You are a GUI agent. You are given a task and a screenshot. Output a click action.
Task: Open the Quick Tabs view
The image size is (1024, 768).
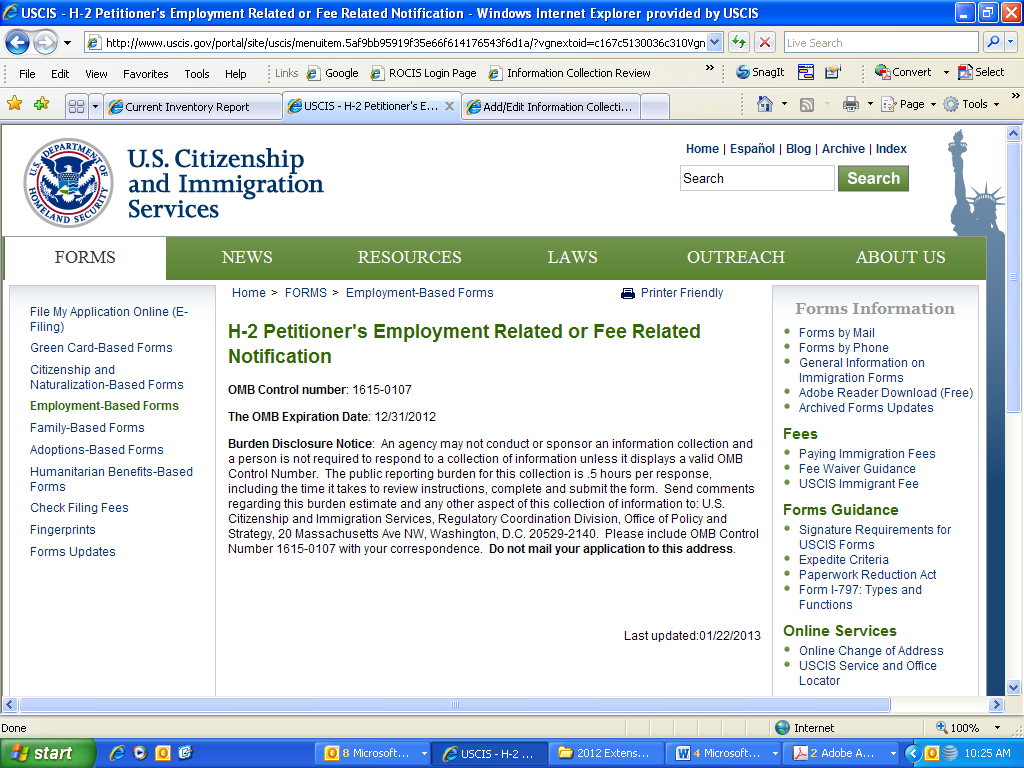(x=76, y=107)
